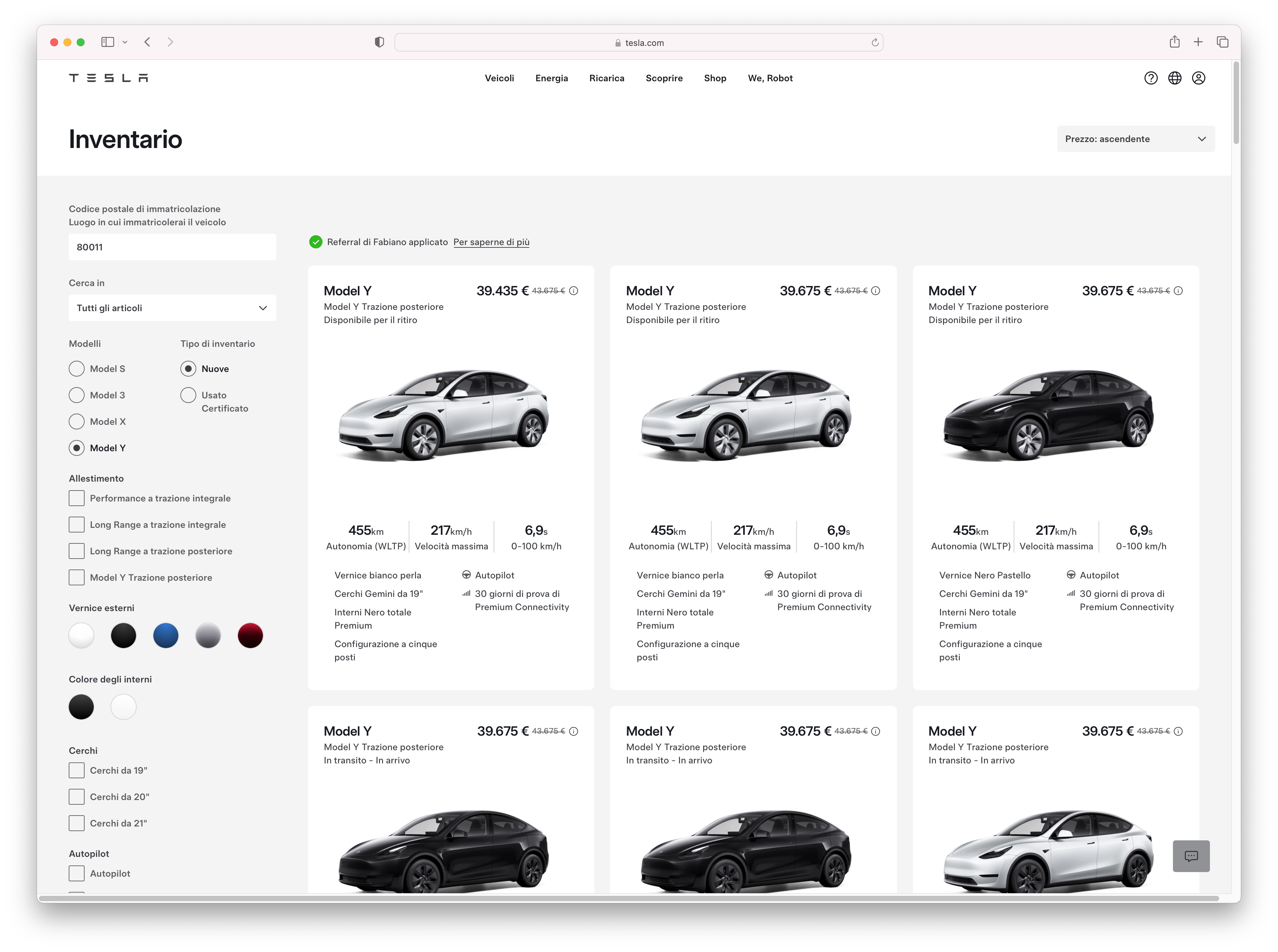Select Model X radio button
1278x952 pixels.
pyautogui.click(x=77, y=422)
